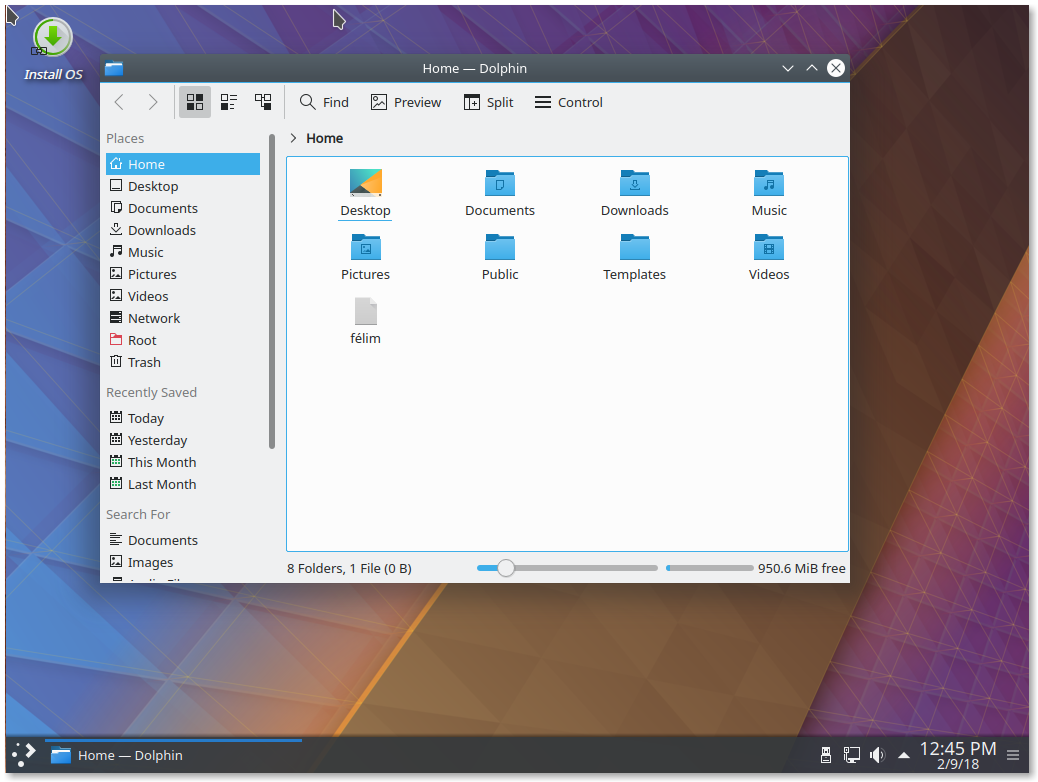The image size is (1038, 782).
Task: Toggle file Preview mode
Action: pyautogui.click(x=406, y=102)
